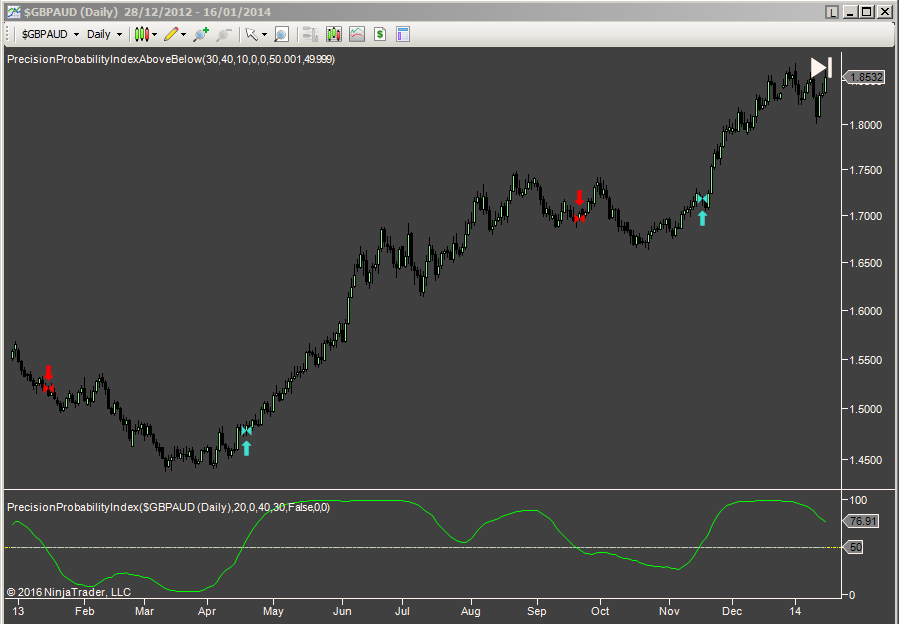This screenshot has height=624, width=899.
Task: Close the $GBPAUD chart window
Action: point(883,12)
